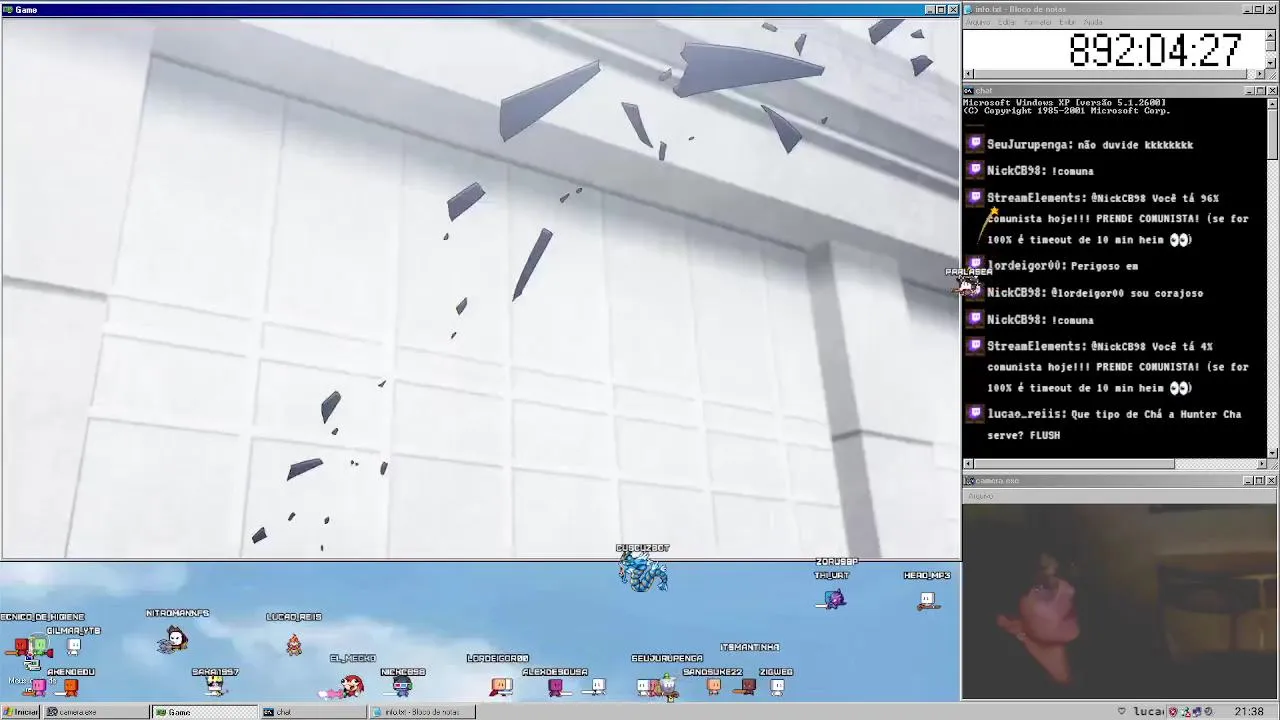The height and width of the screenshot is (720, 1280).
Task: Select the ZIGWEB white character
Action: pos(777,686)
